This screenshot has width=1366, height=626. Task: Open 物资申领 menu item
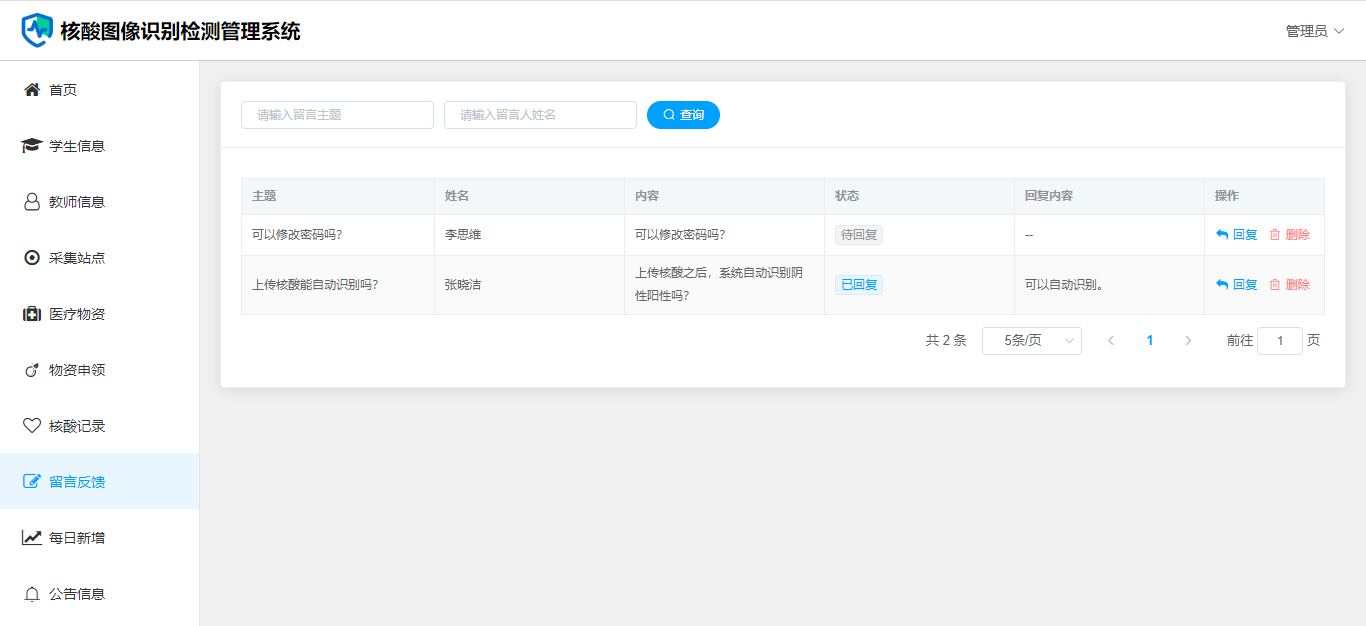77,370
